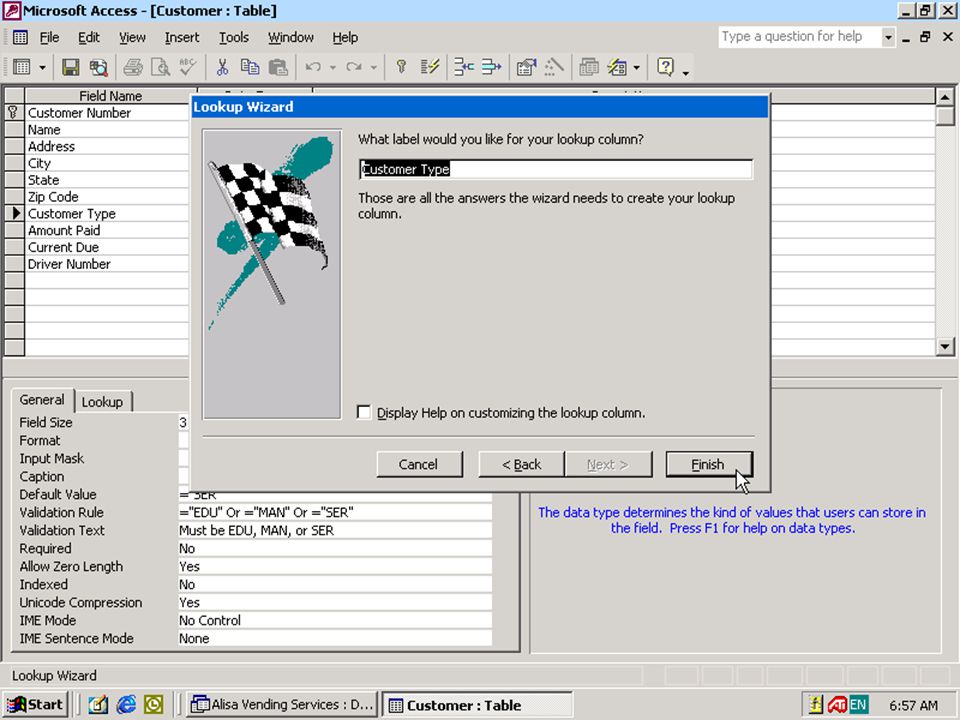Image resolution: width=960 pixels, height=720 pixels.
Task: Click the lookup column label text field
Action: tap(556, 170)
